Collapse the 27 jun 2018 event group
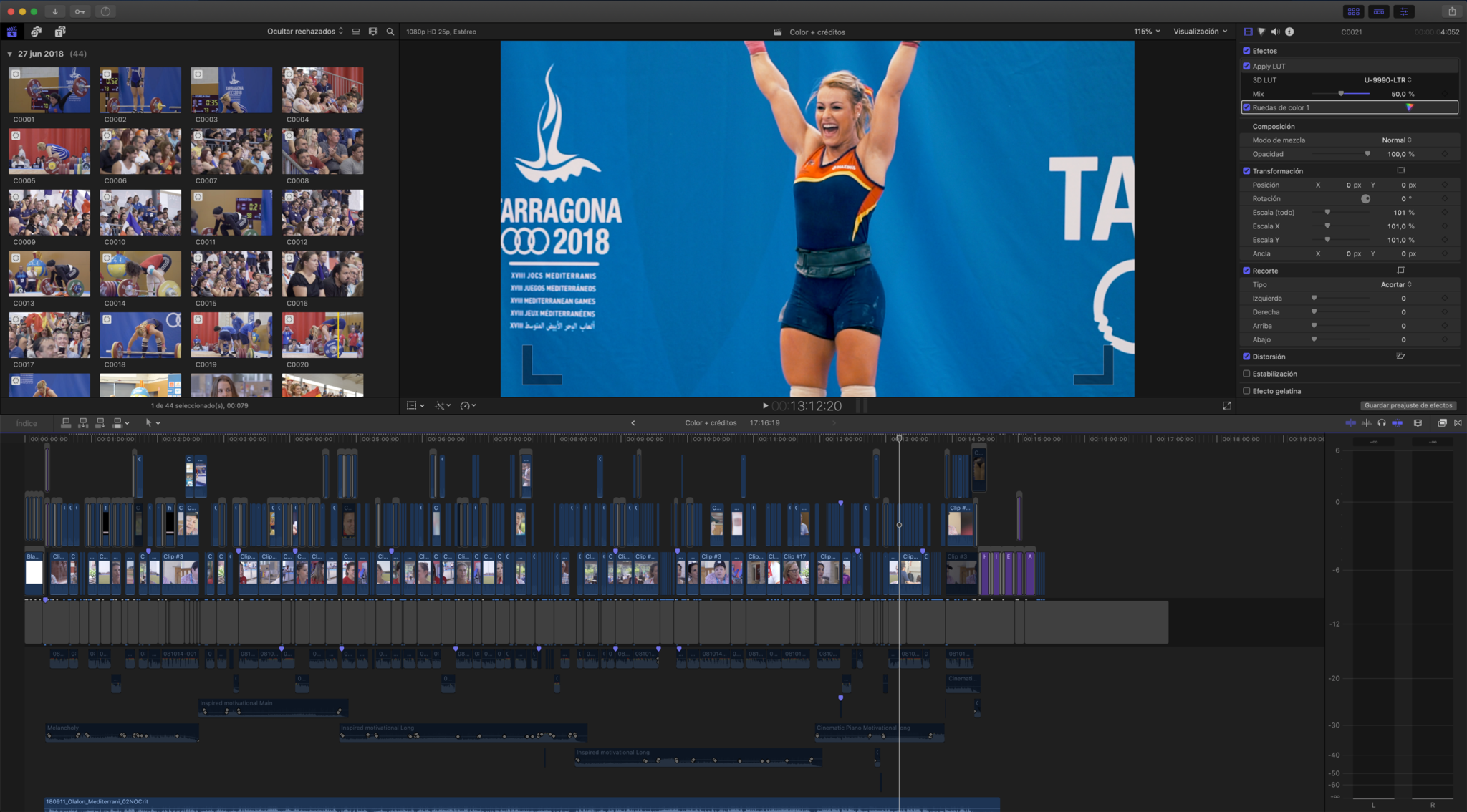The height and width of the screenshot is (812, 1467). tap(10, 54)
